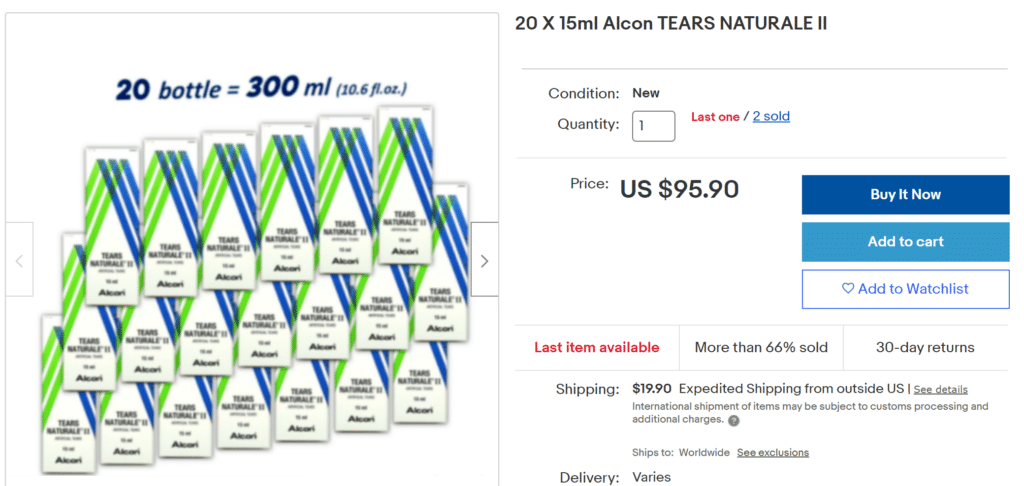Show the previous product image
Image resolution: width=1024 pixels, height=486 pixels.
(19, 260)
